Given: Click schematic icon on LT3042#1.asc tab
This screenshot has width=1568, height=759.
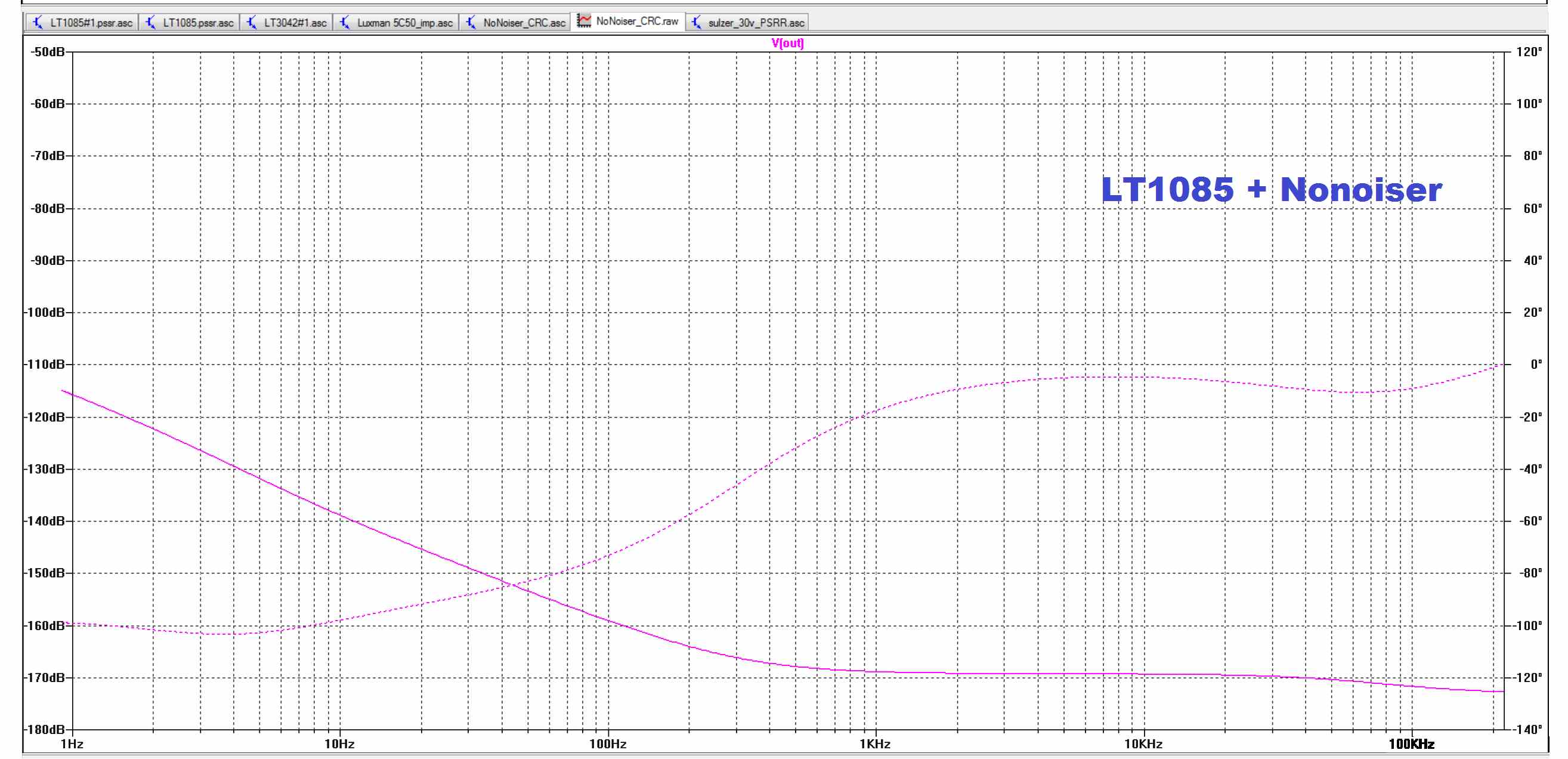Looking at the screenshot, I should [252, 23].
